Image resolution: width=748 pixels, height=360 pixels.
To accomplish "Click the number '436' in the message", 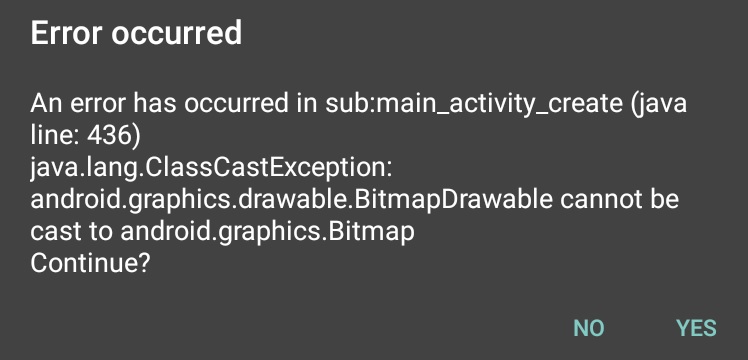I will pyautogui.click(x=108, y=136).
